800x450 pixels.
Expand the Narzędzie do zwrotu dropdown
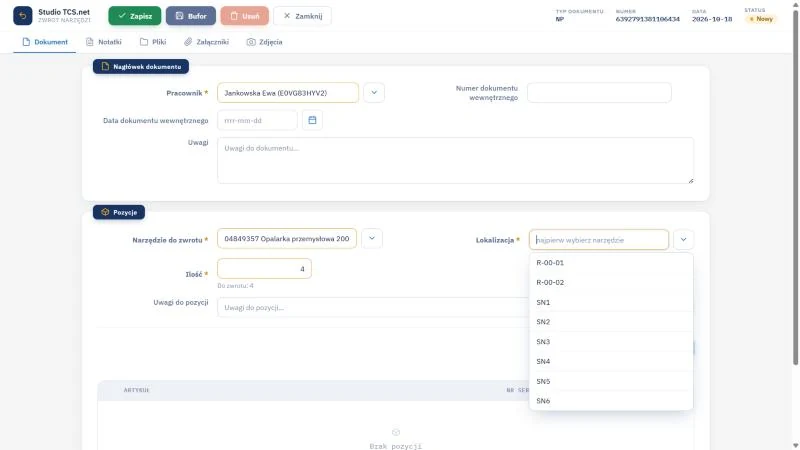[372, 239]
